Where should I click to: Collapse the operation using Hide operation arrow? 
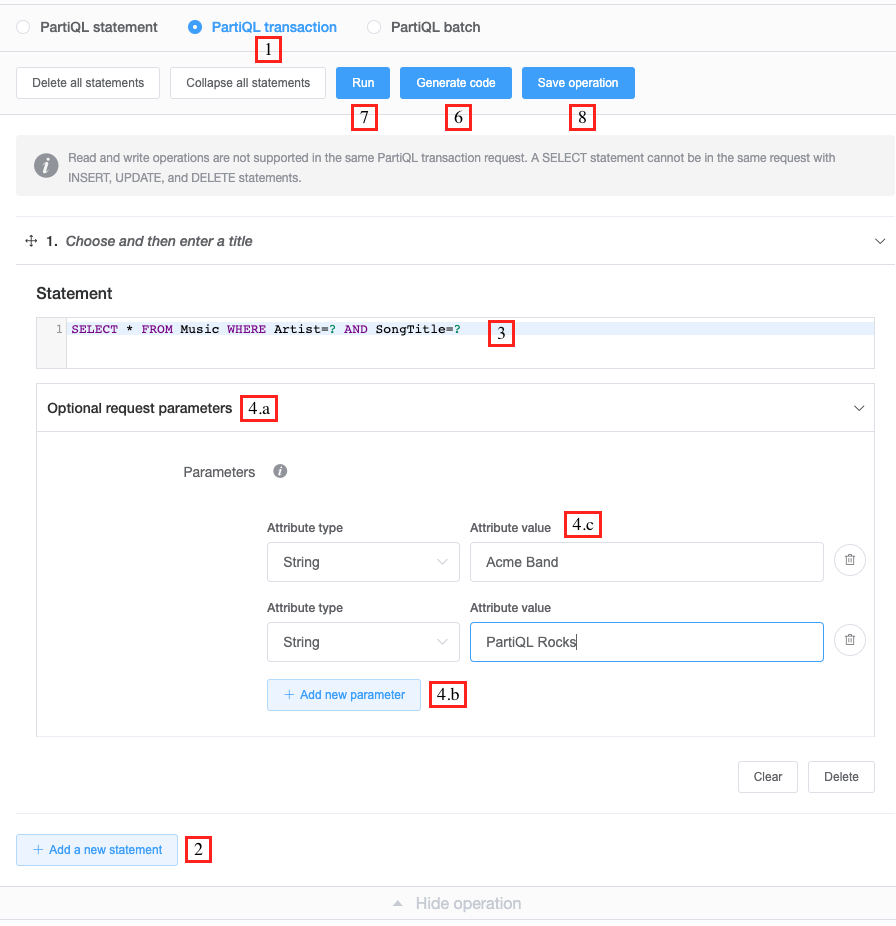pyautogui.click(x=398, y=903)
